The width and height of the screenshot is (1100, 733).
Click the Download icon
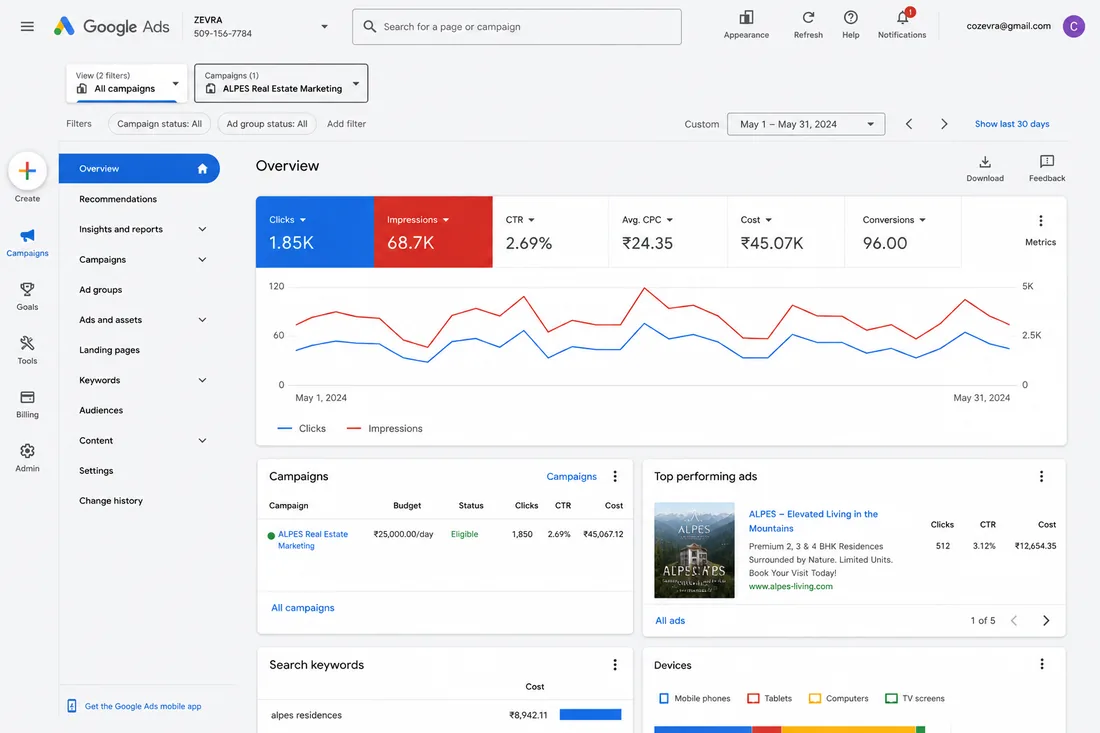coord(985,162)
